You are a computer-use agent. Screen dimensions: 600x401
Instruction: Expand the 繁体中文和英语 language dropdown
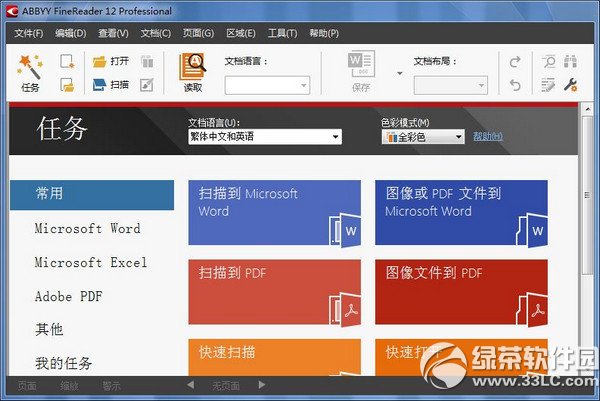[265, 137]
